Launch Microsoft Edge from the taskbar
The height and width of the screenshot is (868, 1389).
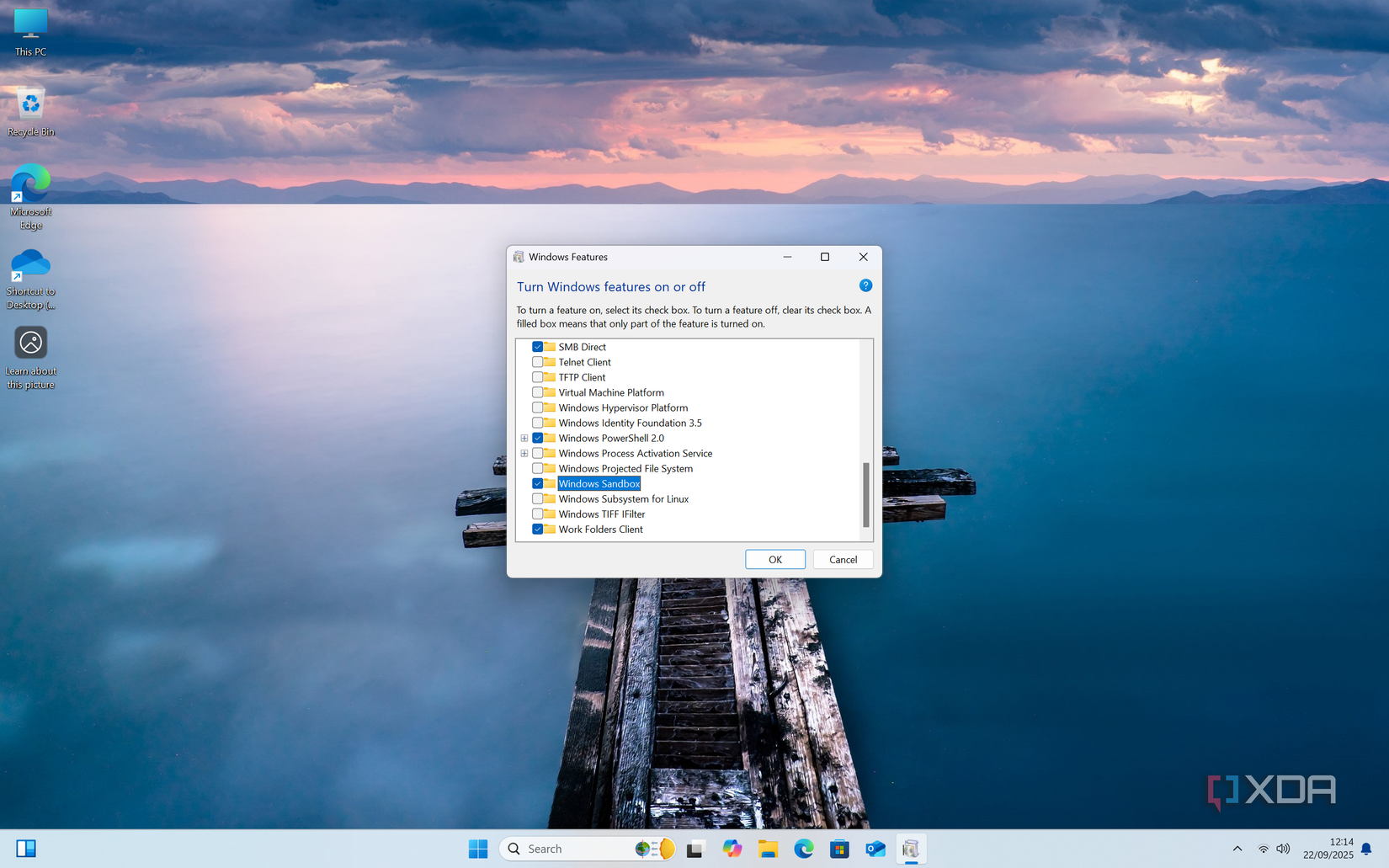point(804,849)
